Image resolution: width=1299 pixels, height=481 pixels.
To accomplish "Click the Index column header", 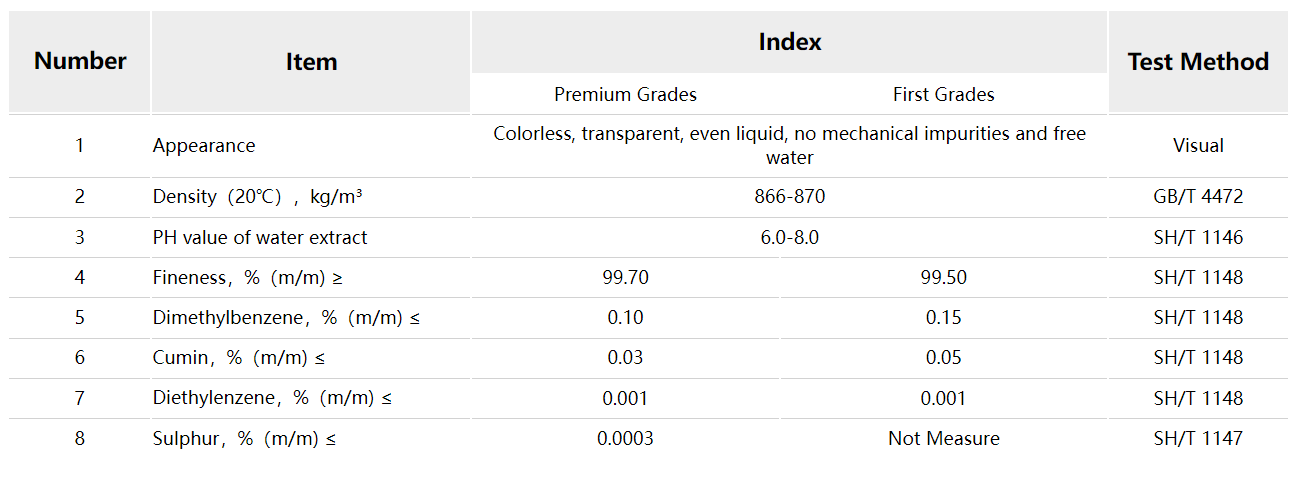I will click(x=789, y=42).
